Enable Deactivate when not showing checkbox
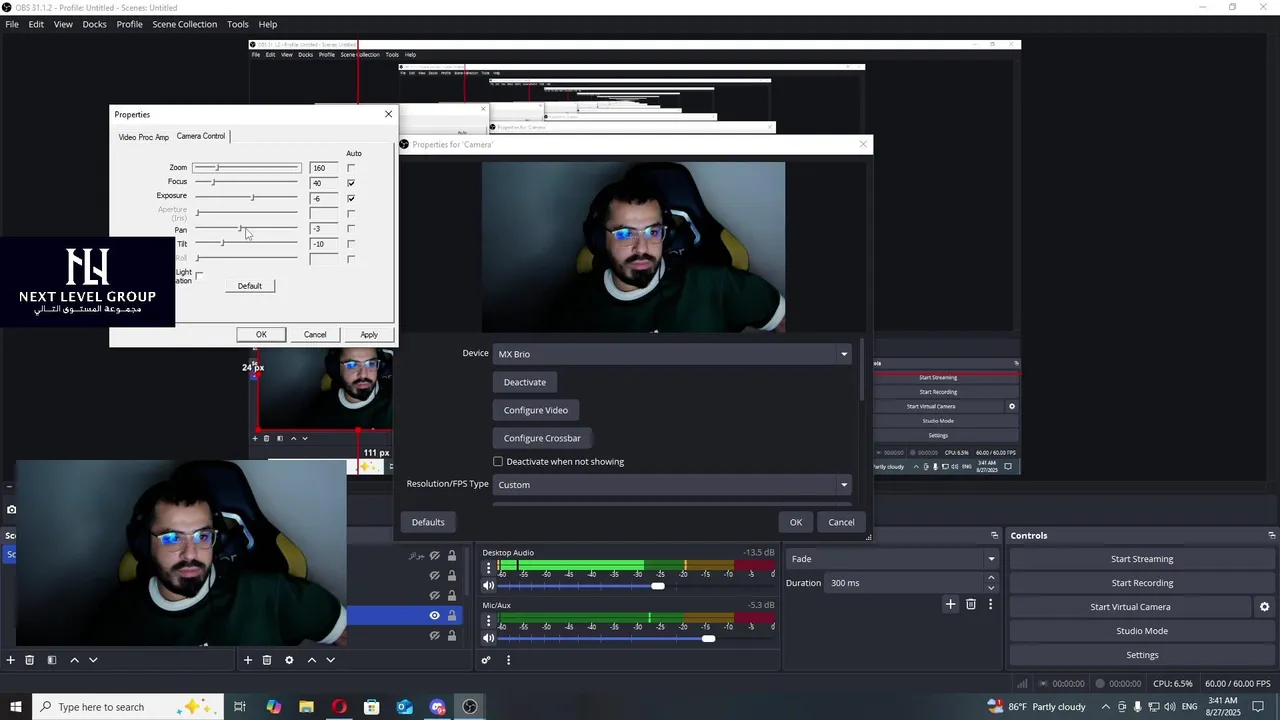1280x720 pixels. click(x=498, y=462)
